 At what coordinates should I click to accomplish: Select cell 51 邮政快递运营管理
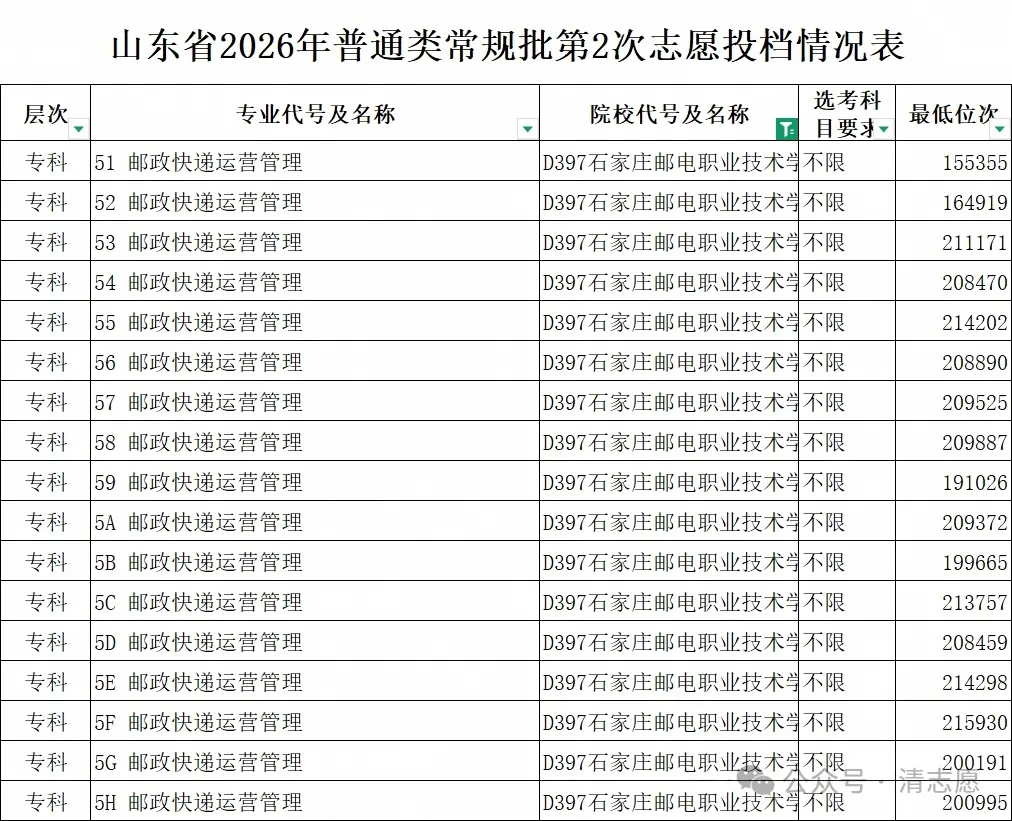pos(315,161)
